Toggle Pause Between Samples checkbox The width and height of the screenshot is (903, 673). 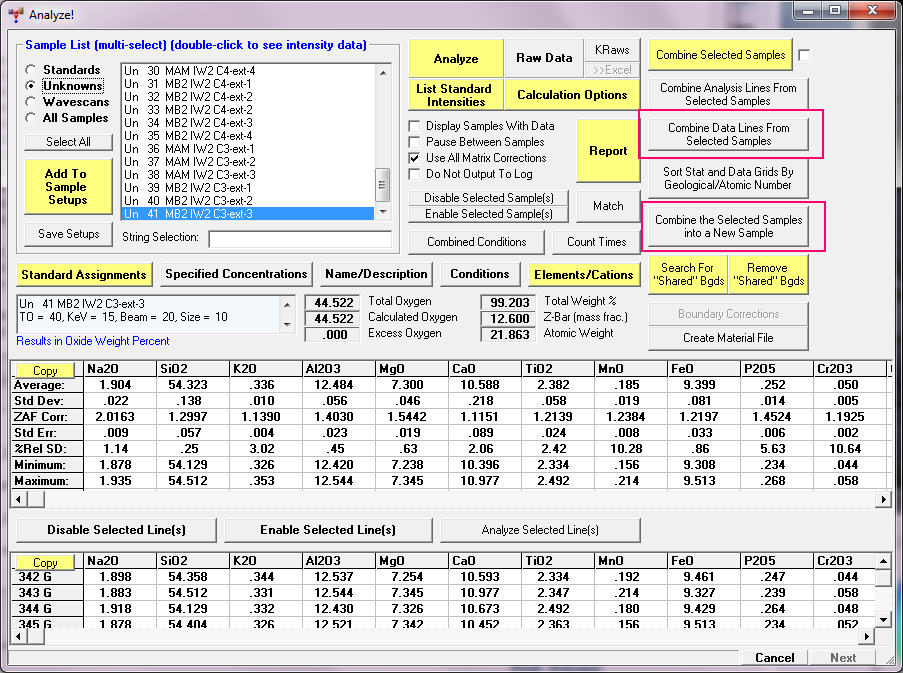point(415,142)
